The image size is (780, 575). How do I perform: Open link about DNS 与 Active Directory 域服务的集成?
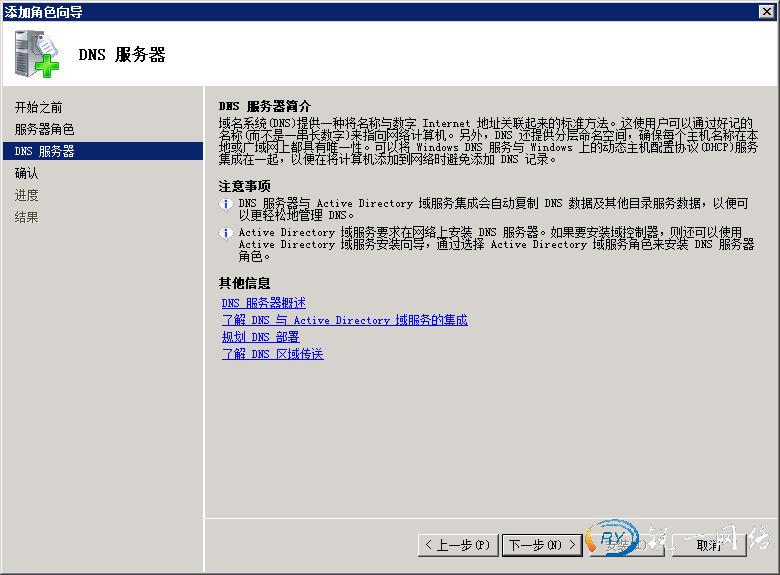[345, 320]
